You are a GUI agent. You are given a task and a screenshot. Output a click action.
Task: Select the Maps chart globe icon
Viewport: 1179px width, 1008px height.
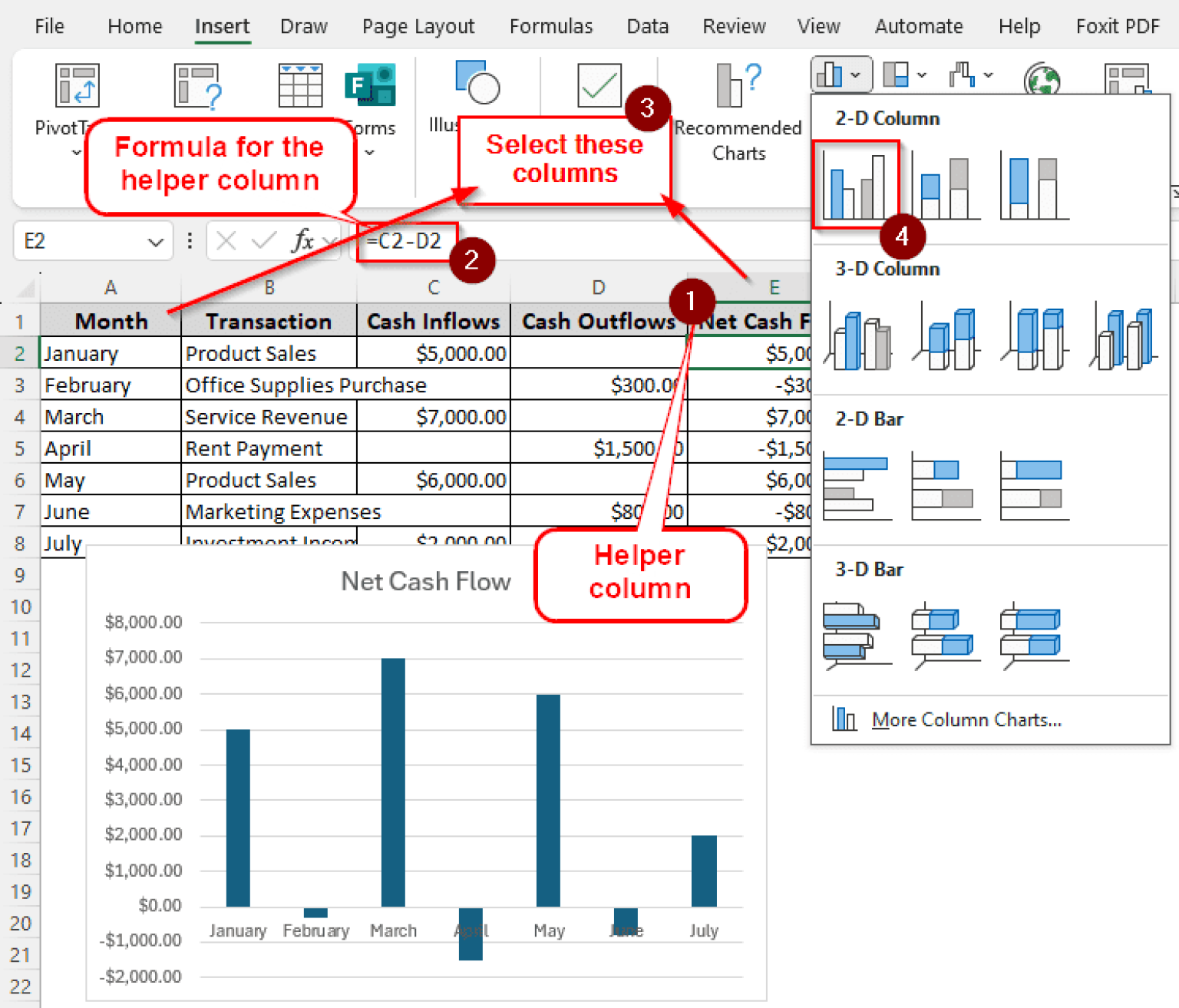pos(1042,77)
